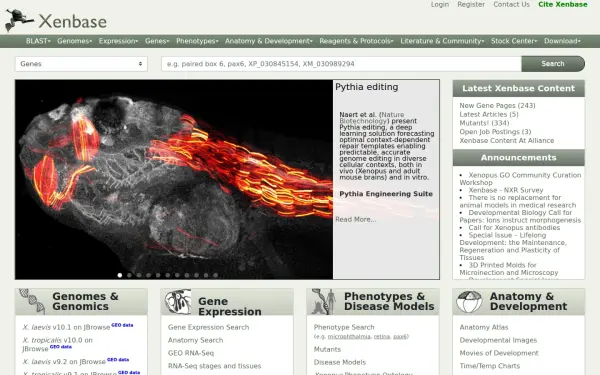Expand the Literature & Community menu
This screenshot has height=375, width=600.
442,41
